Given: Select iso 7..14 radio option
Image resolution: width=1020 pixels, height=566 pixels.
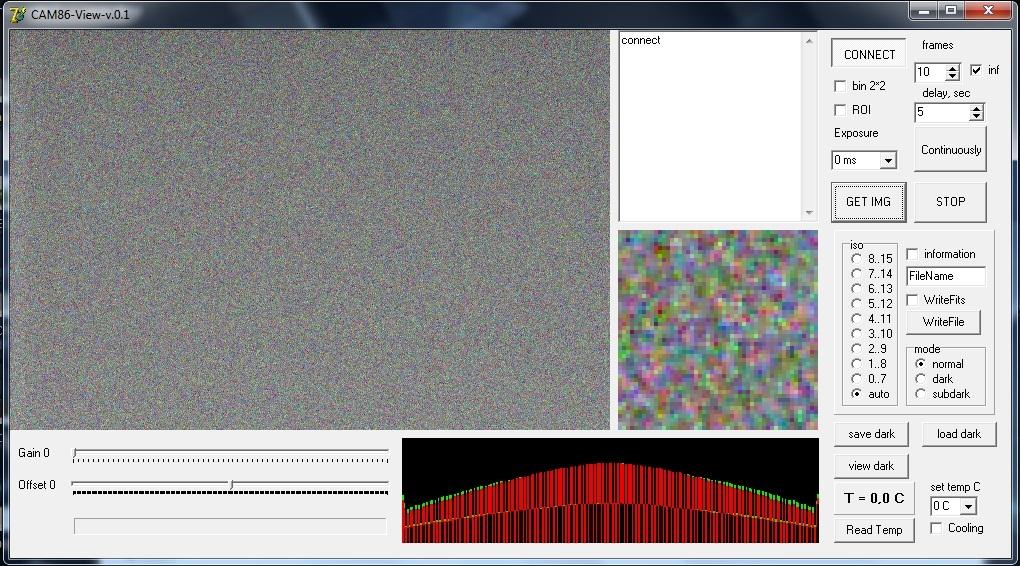Looking at the screenshot, I should tap(856, 273).
